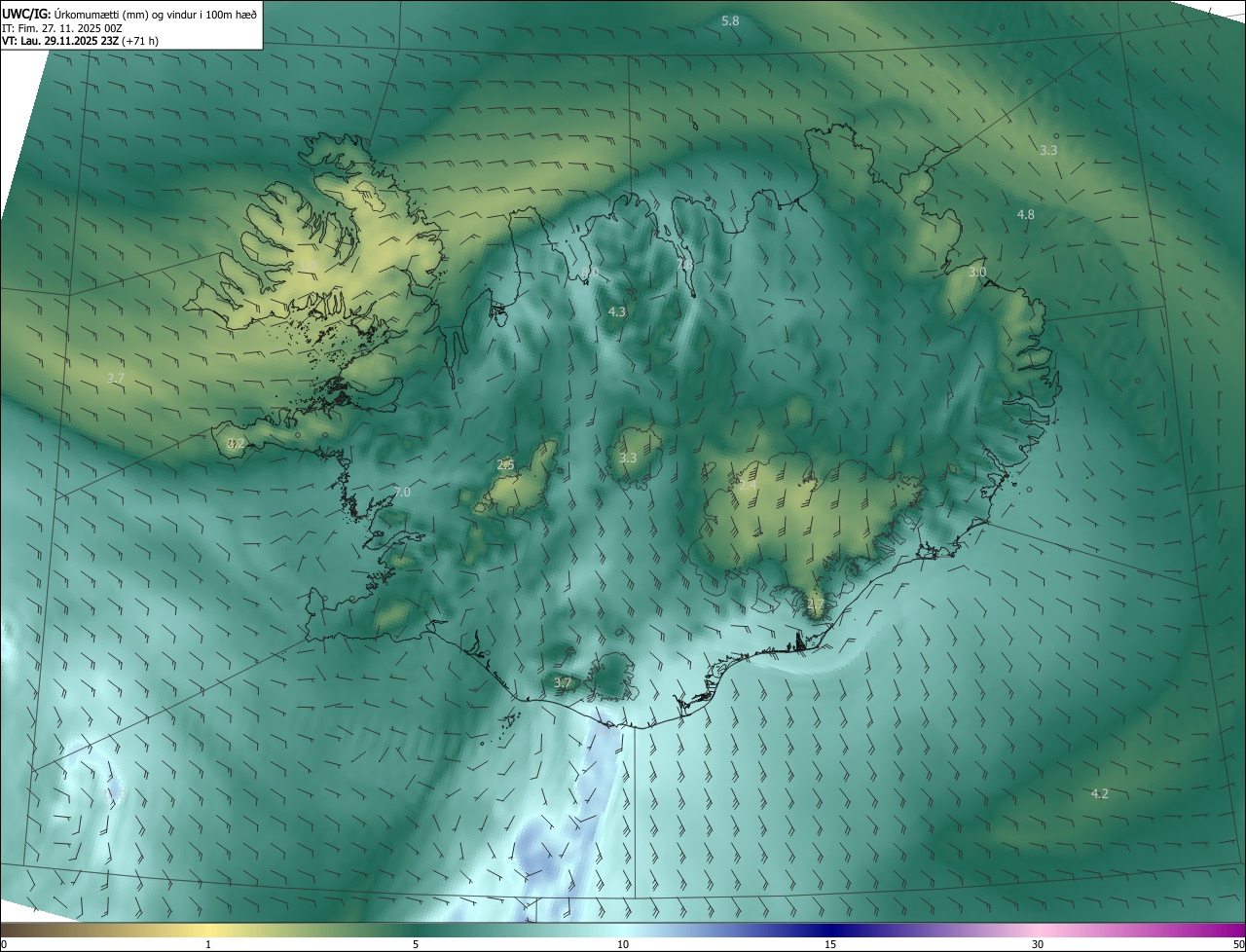
Task: Click the 4.8 value off the northeast coast
Action: tap(1026, 214)
